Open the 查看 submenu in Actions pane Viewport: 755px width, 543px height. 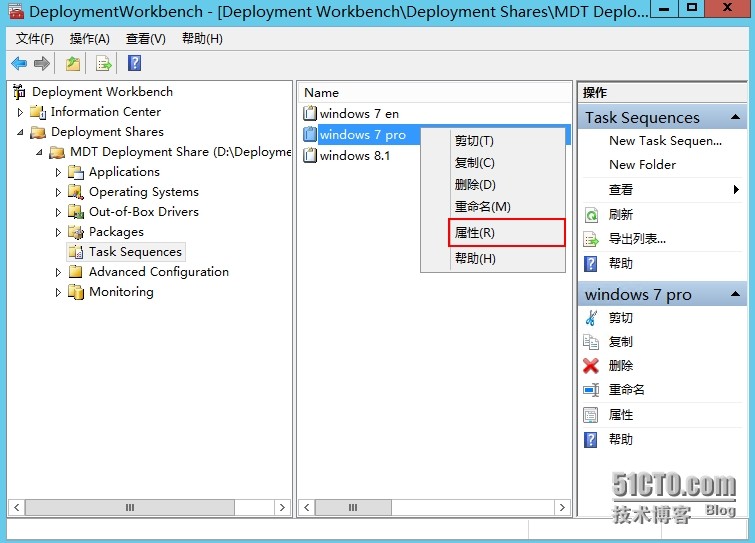point(662,190)
